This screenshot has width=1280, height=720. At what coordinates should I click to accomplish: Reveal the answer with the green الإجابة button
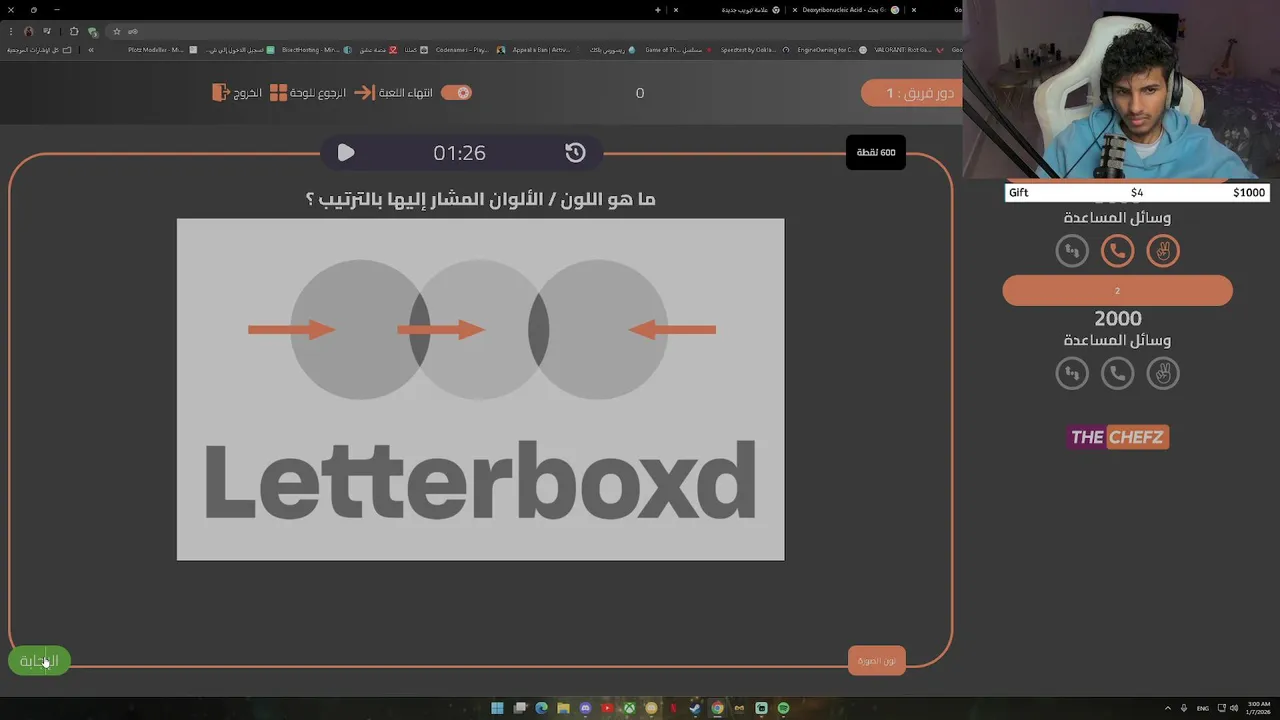click(39, 661)
